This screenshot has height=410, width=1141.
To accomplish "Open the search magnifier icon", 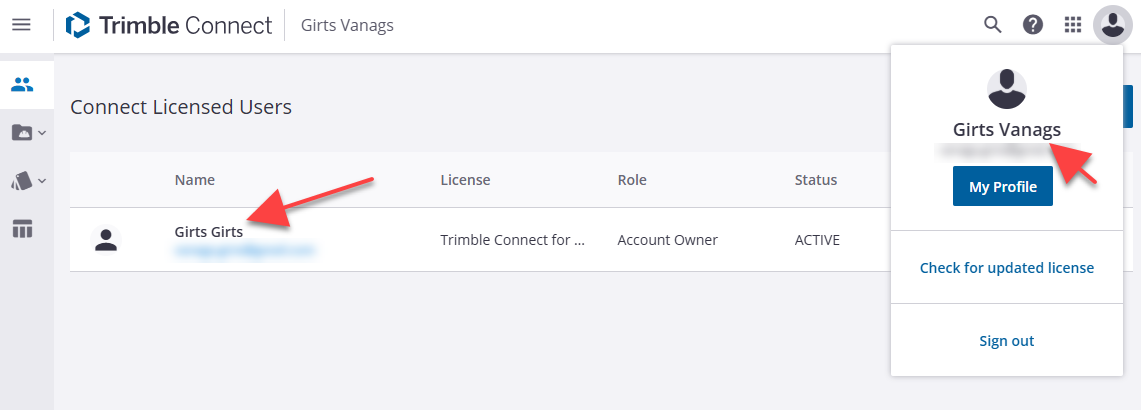I will (993, 25).
